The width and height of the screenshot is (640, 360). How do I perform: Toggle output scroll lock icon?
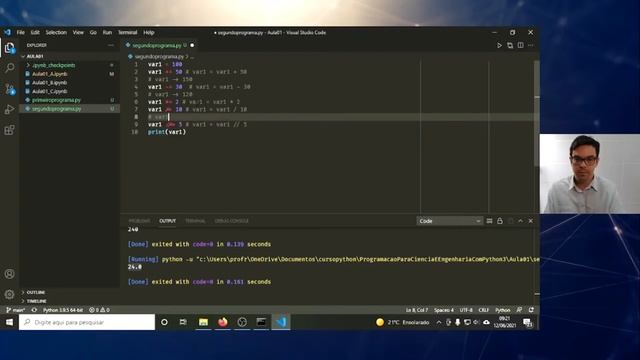point(500,221)
